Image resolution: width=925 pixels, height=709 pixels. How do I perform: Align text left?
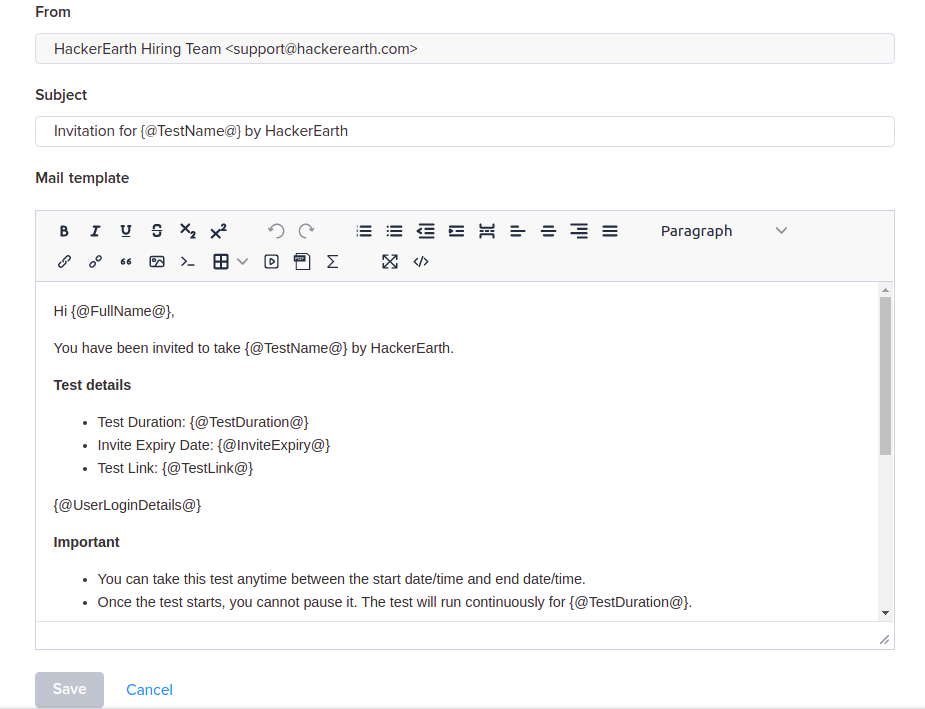click(x=517, y=231)
